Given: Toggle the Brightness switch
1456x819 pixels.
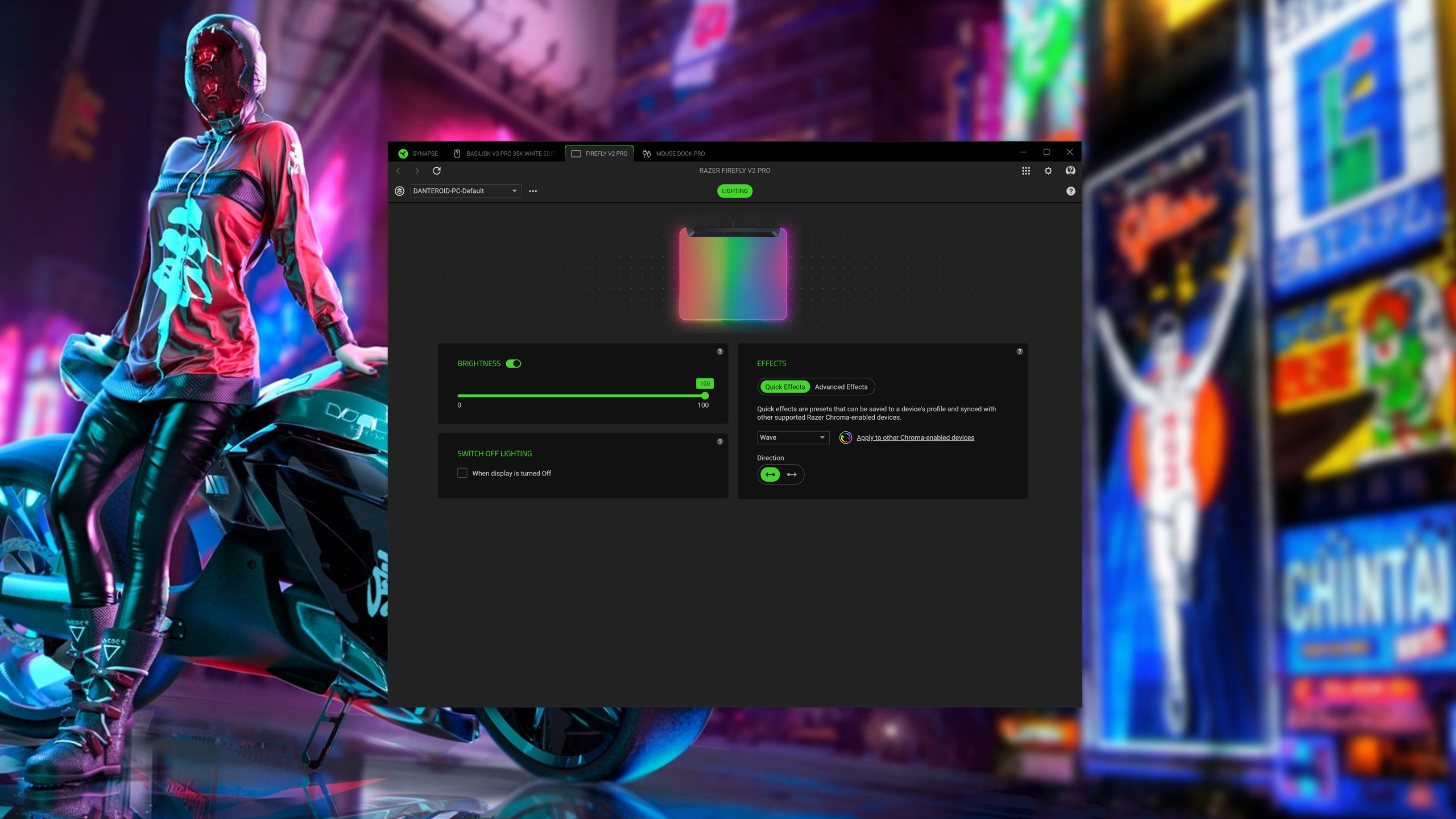Looking at the screenshot, I should tap(513, 363).
